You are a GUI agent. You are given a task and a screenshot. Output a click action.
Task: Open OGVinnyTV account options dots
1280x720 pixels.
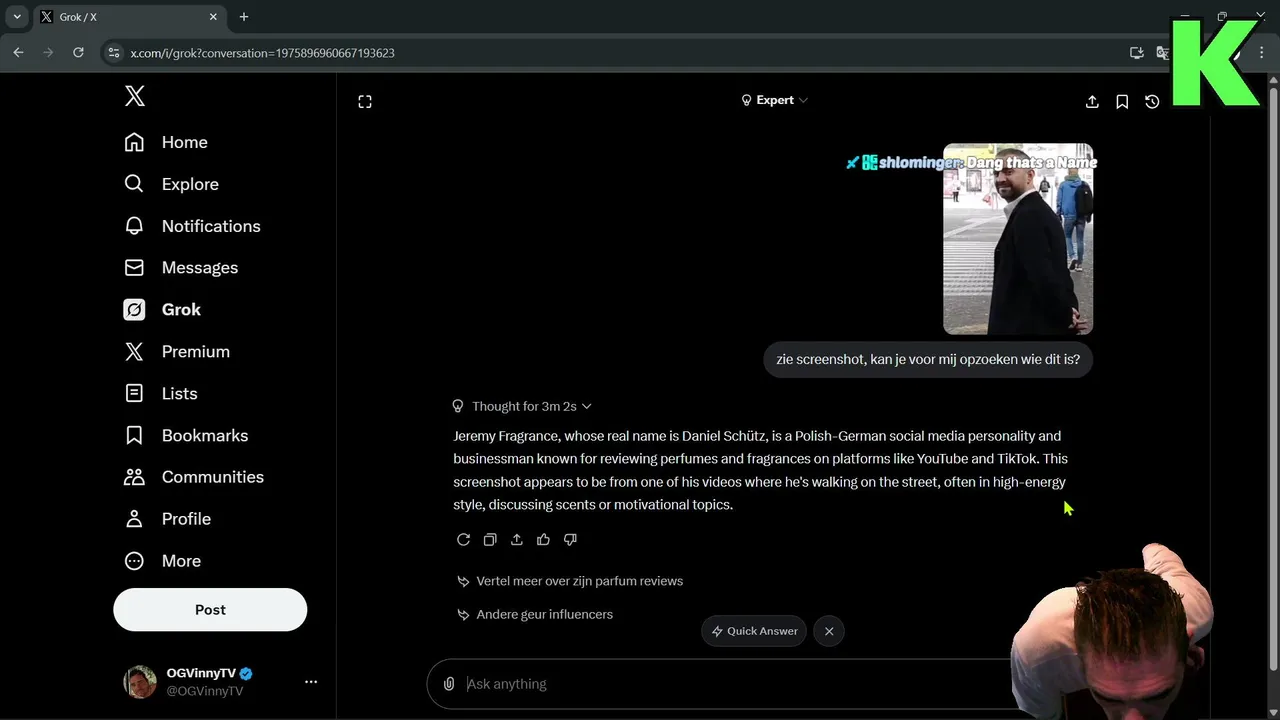[x=311, y=682]
